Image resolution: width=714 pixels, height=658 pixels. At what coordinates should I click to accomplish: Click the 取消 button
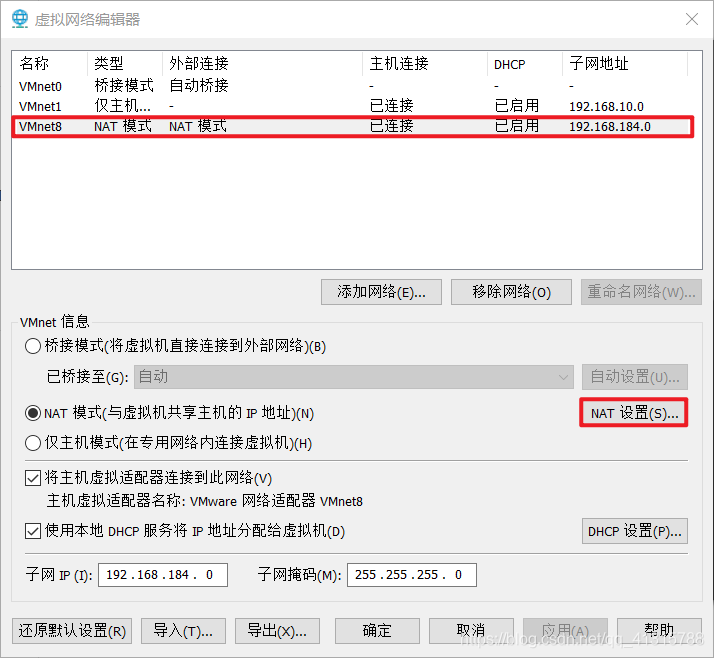pyautogui.click(x=471, y=631)
